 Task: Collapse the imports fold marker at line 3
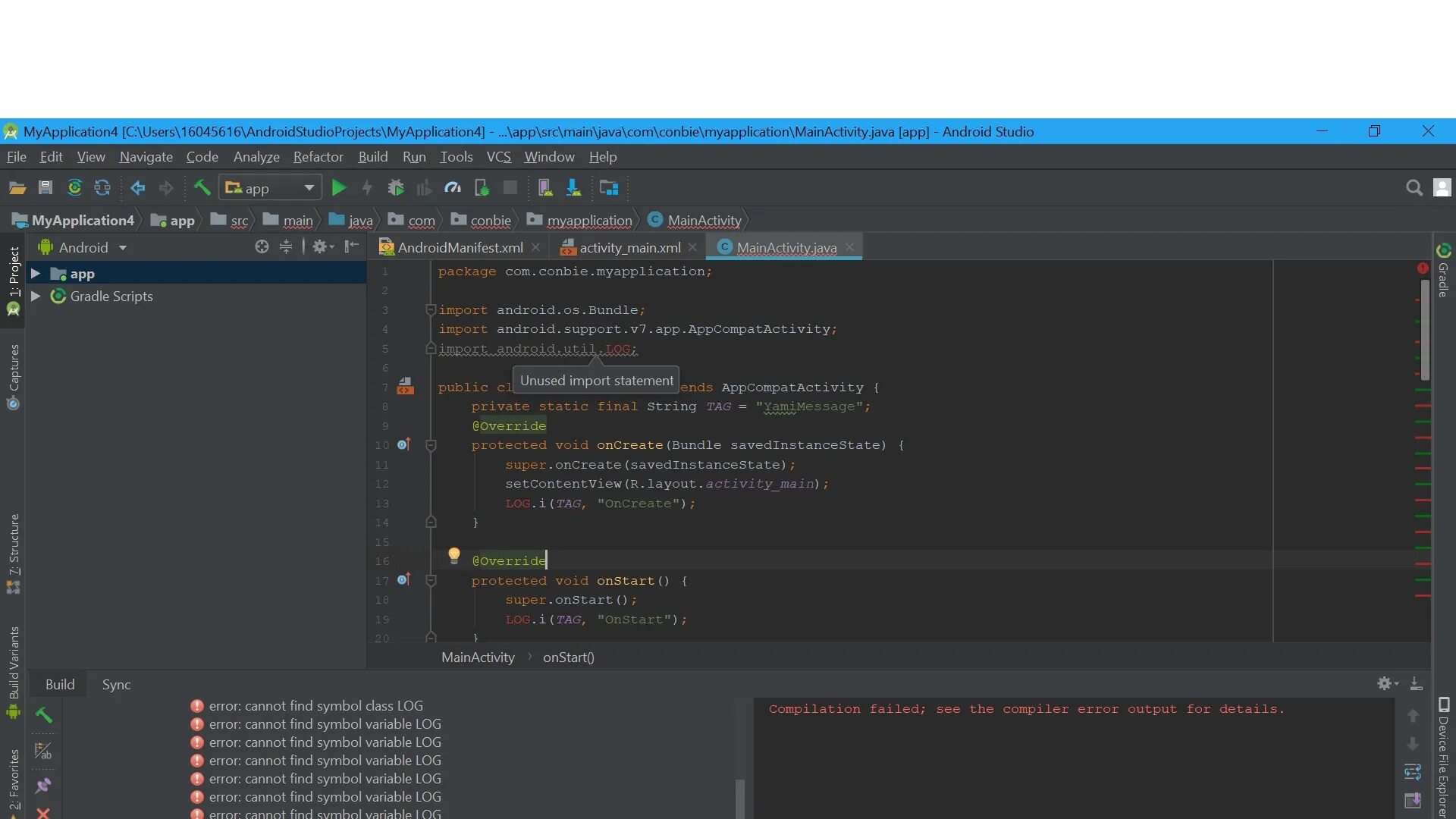pos(431,309)
